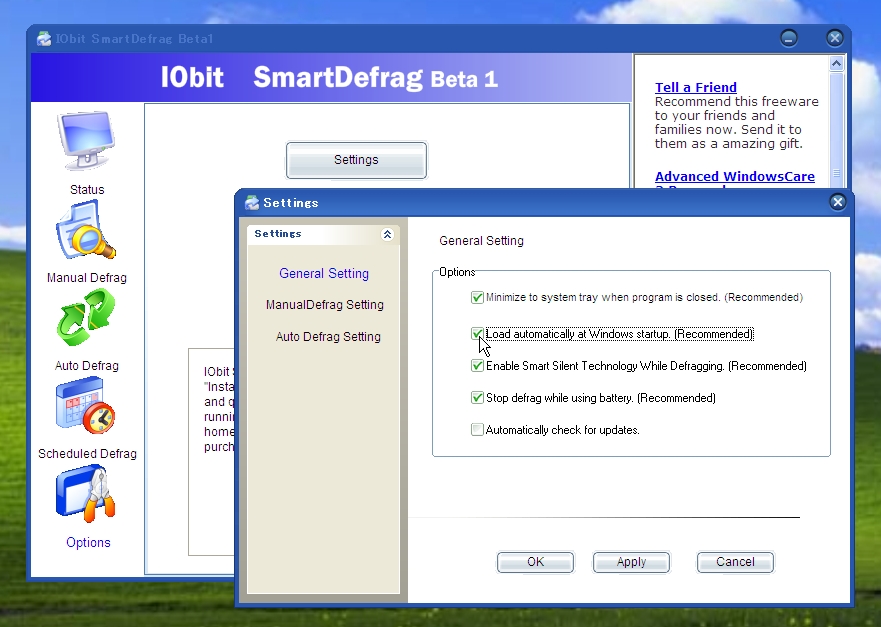Disable Smart Silent Technology While Defragging
The height and width of the screenshot is (627, 881).
477,366
